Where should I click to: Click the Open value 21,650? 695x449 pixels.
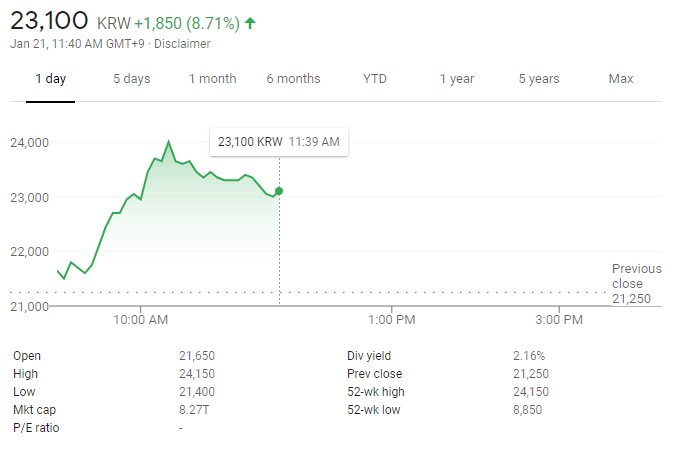(196, 356)
